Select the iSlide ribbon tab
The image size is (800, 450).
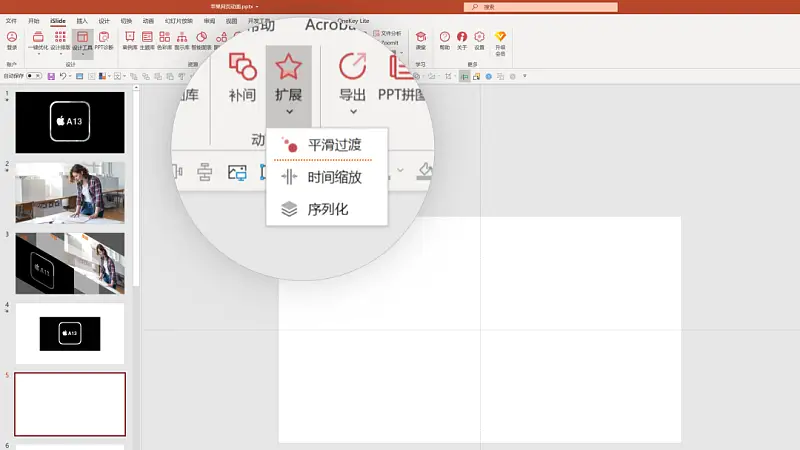click(x=58, y=21)
